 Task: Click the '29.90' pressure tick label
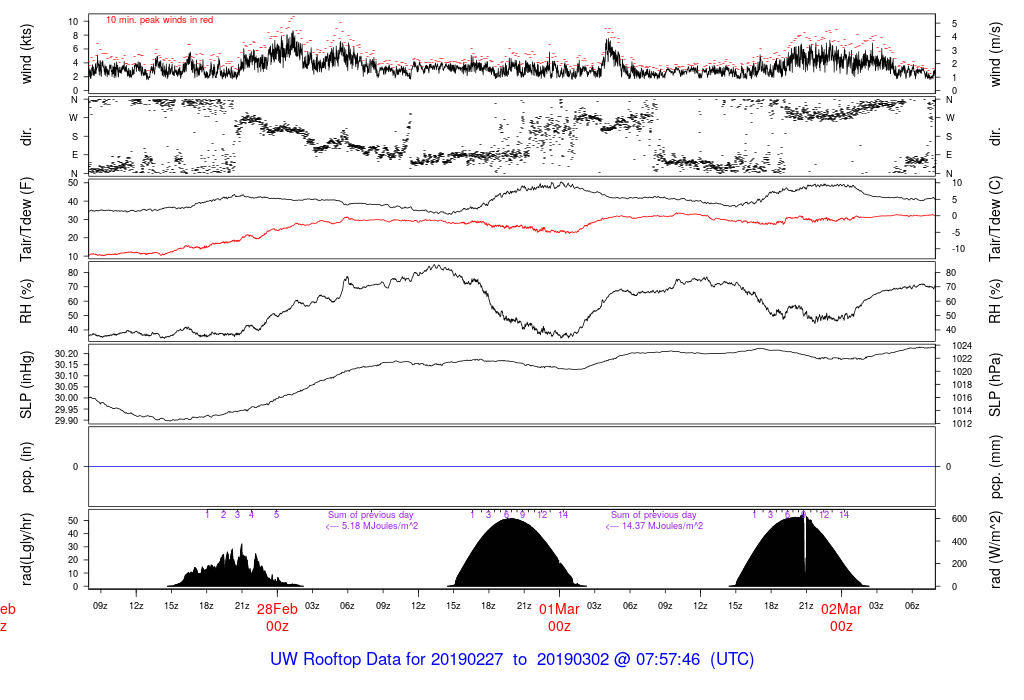pyautogui.click(x=66, y=421)
